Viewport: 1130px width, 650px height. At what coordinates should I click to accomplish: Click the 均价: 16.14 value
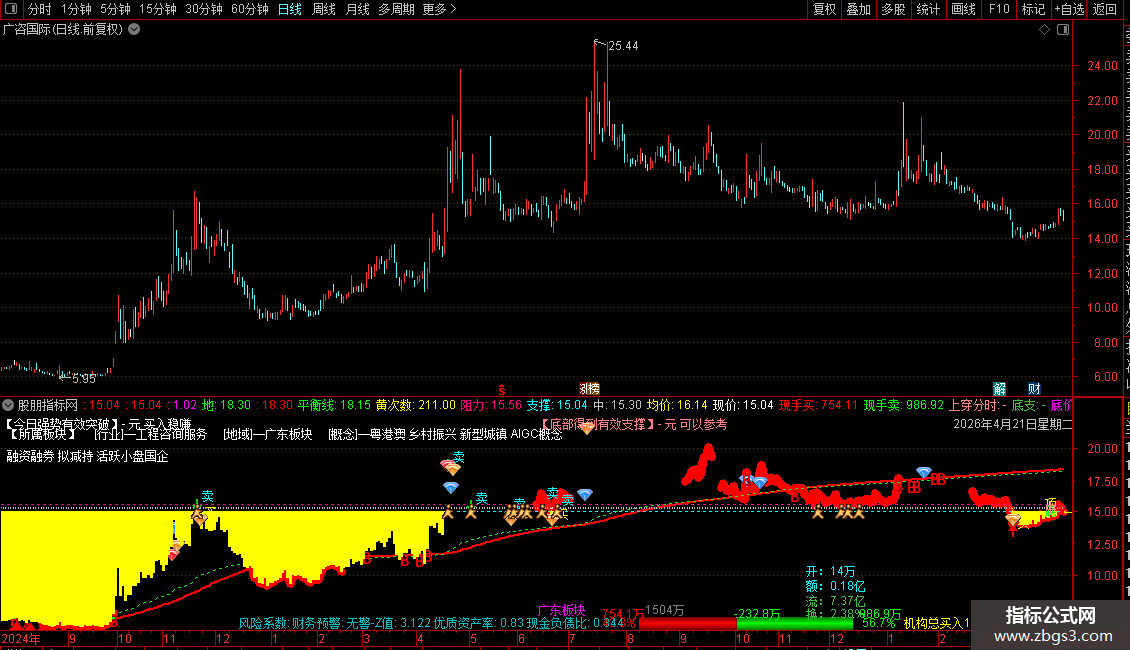click(677, 405)
